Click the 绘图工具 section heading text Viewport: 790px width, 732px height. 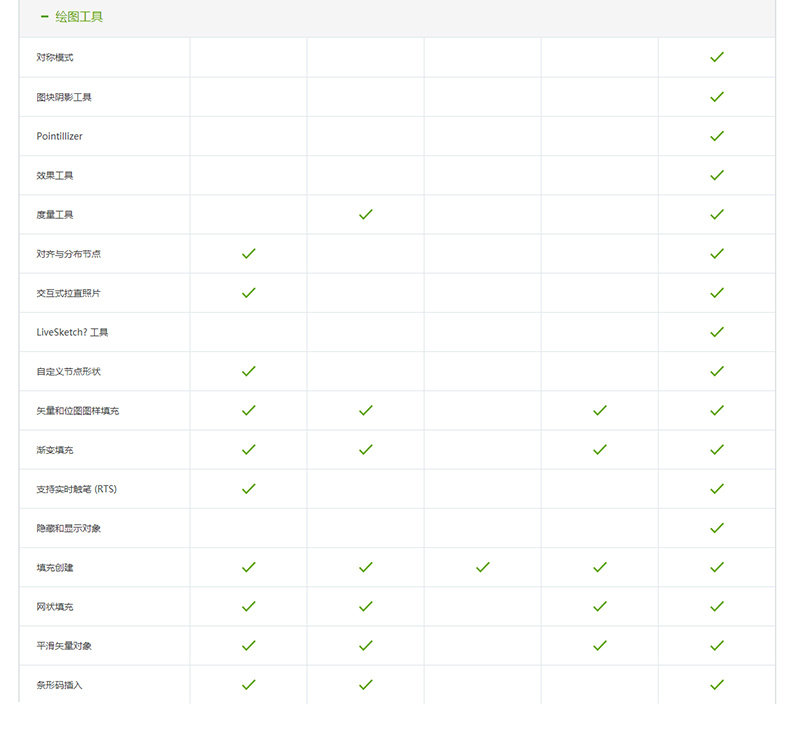click(x=79, y=17)
